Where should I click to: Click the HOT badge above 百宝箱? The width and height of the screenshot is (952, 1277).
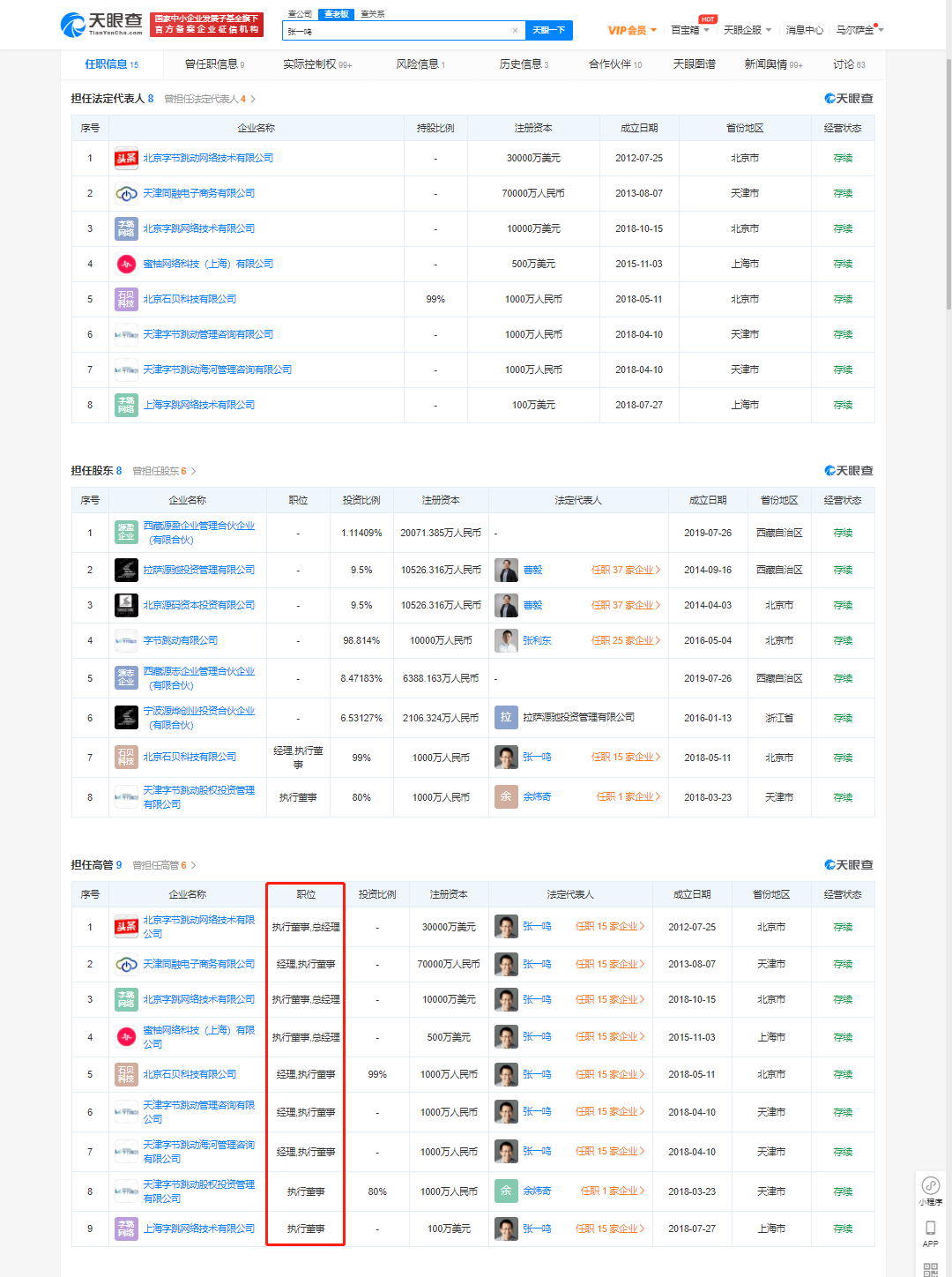coord(708,19)
